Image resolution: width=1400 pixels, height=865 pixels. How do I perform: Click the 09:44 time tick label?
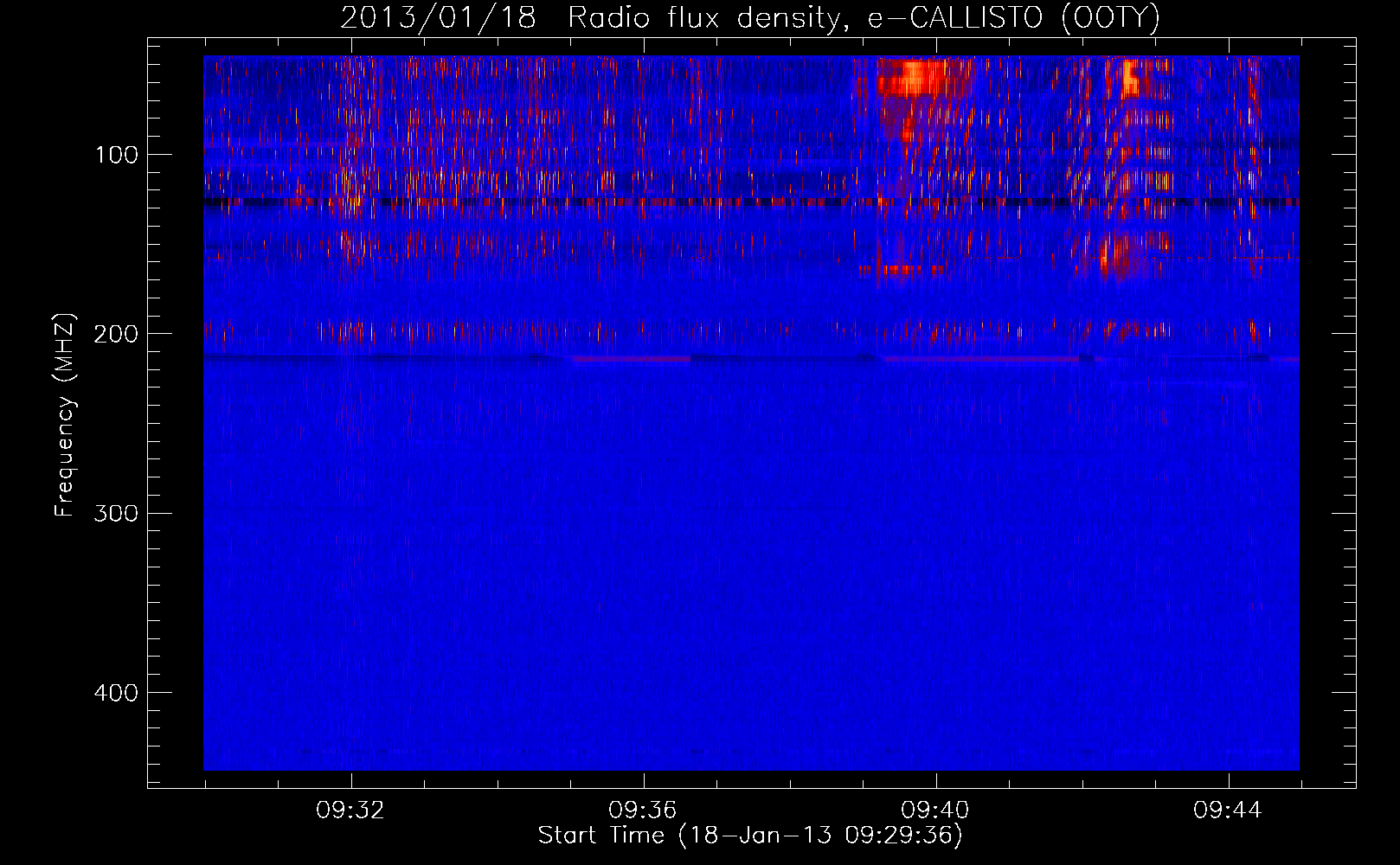(x=1228, y=811)
